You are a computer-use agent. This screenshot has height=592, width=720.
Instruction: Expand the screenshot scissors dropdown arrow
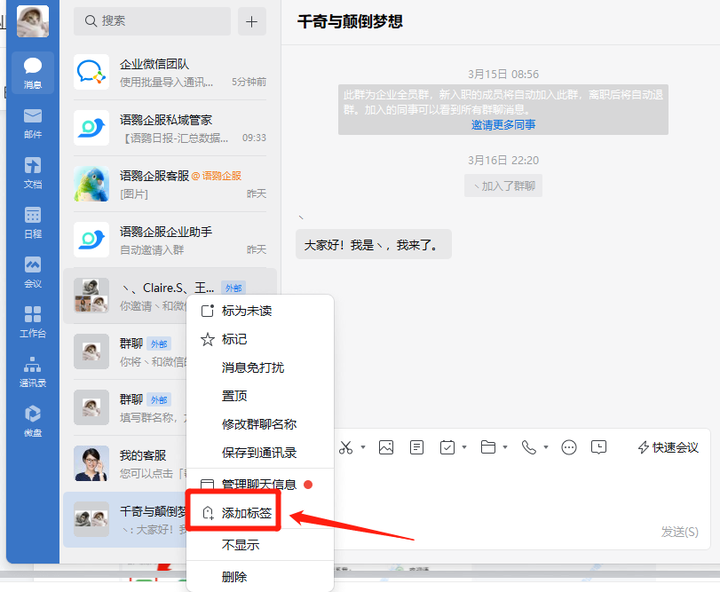(x=363, y=447)
